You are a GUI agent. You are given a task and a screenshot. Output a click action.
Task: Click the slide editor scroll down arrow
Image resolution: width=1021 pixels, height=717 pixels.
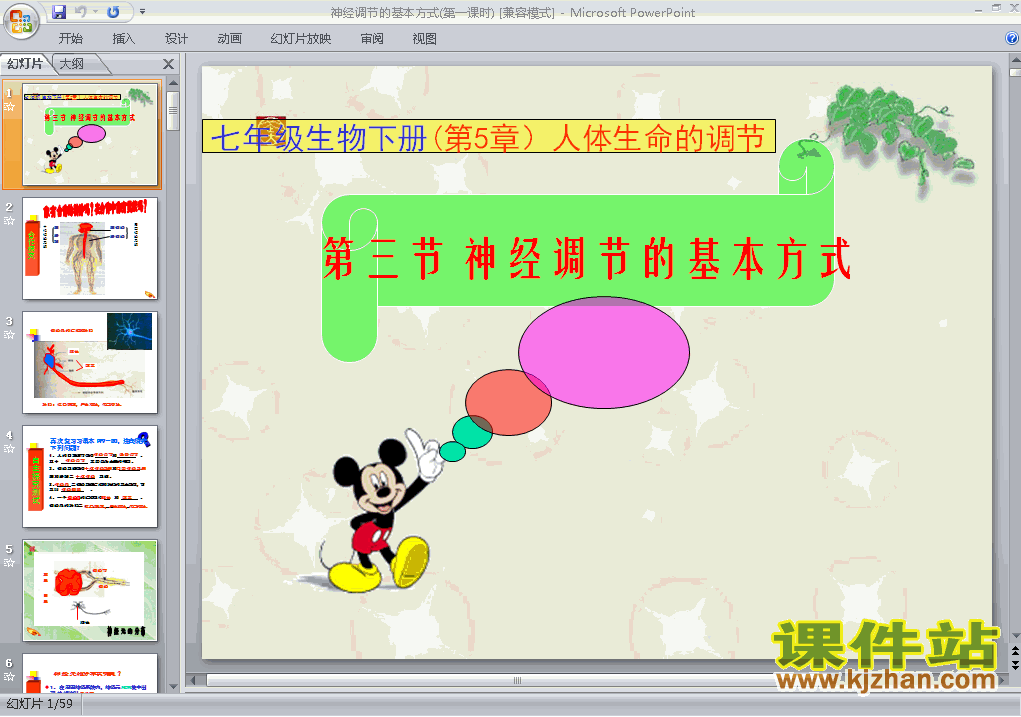pos(1015,636)
